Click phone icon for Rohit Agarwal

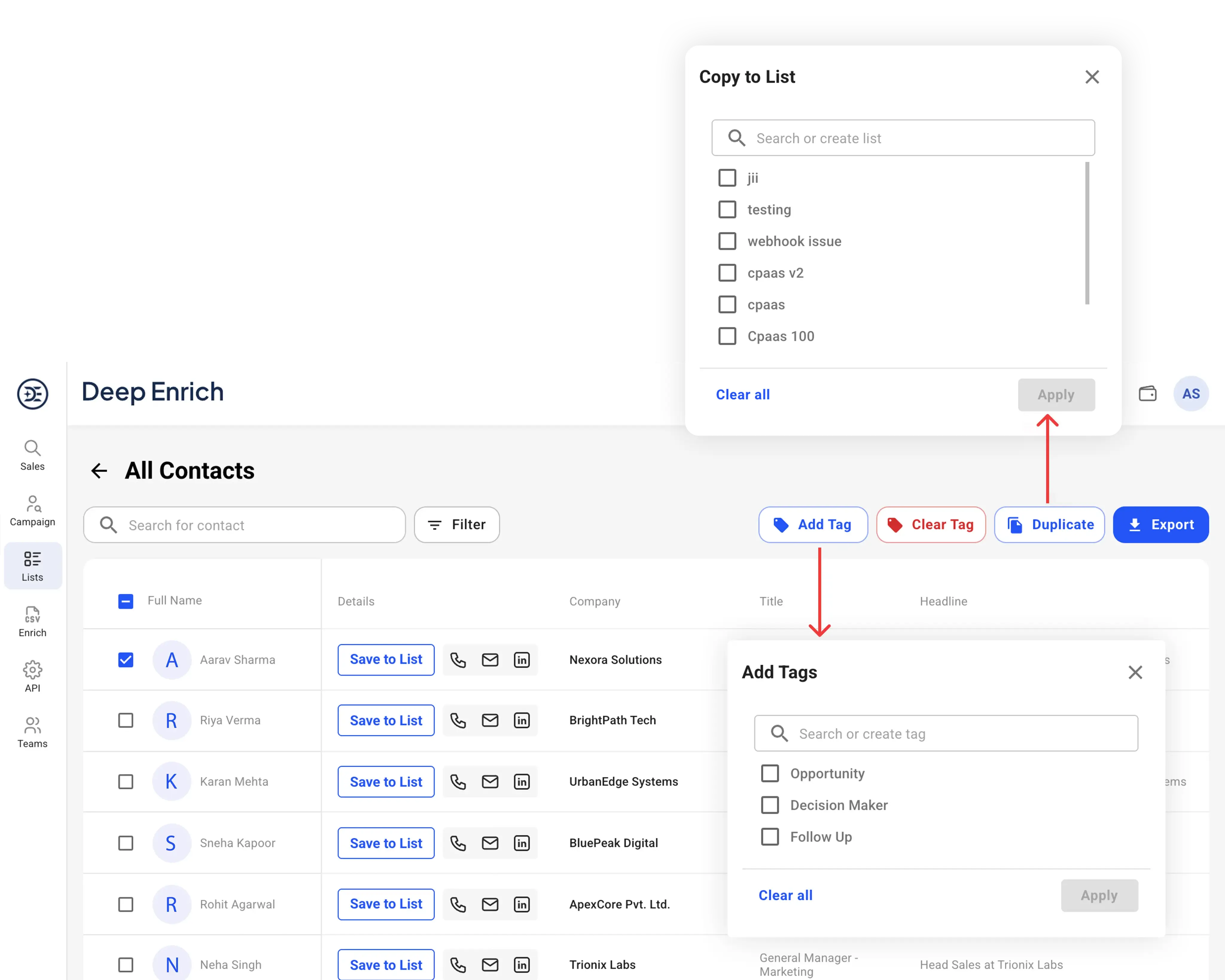(458, 904)
